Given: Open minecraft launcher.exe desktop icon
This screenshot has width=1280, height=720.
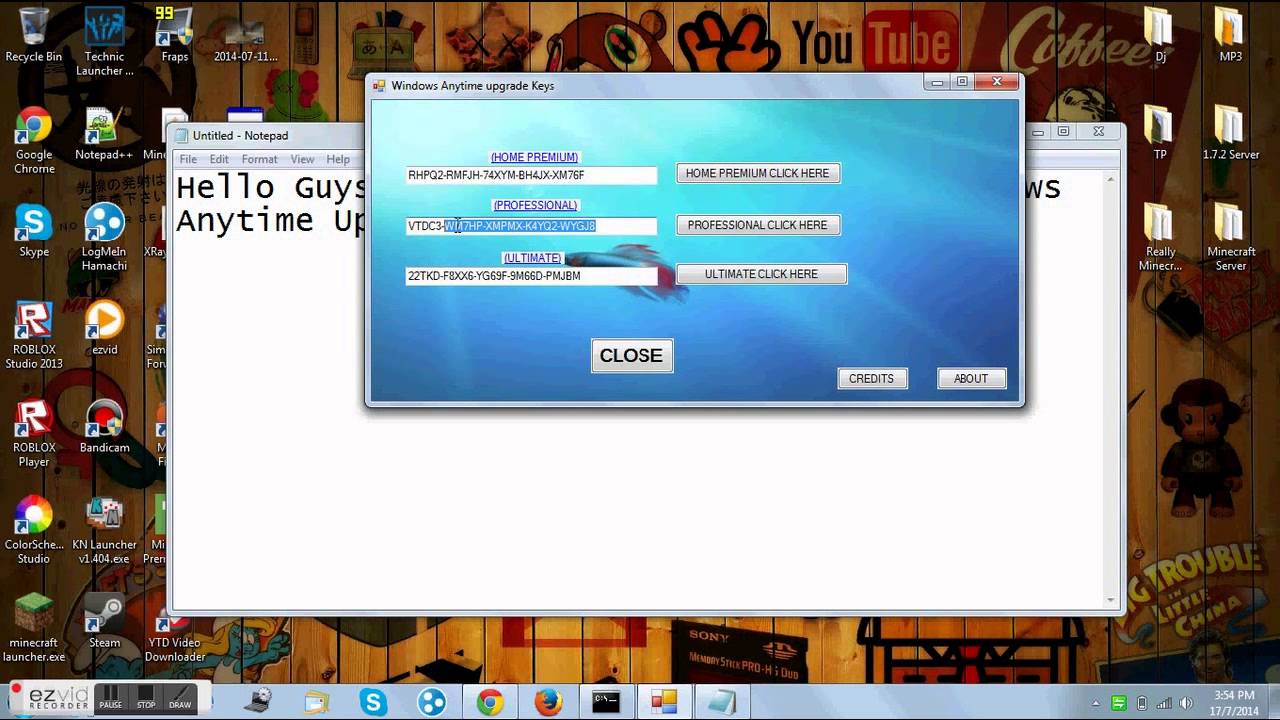Looking at the screenshot, I should point(33,628).
